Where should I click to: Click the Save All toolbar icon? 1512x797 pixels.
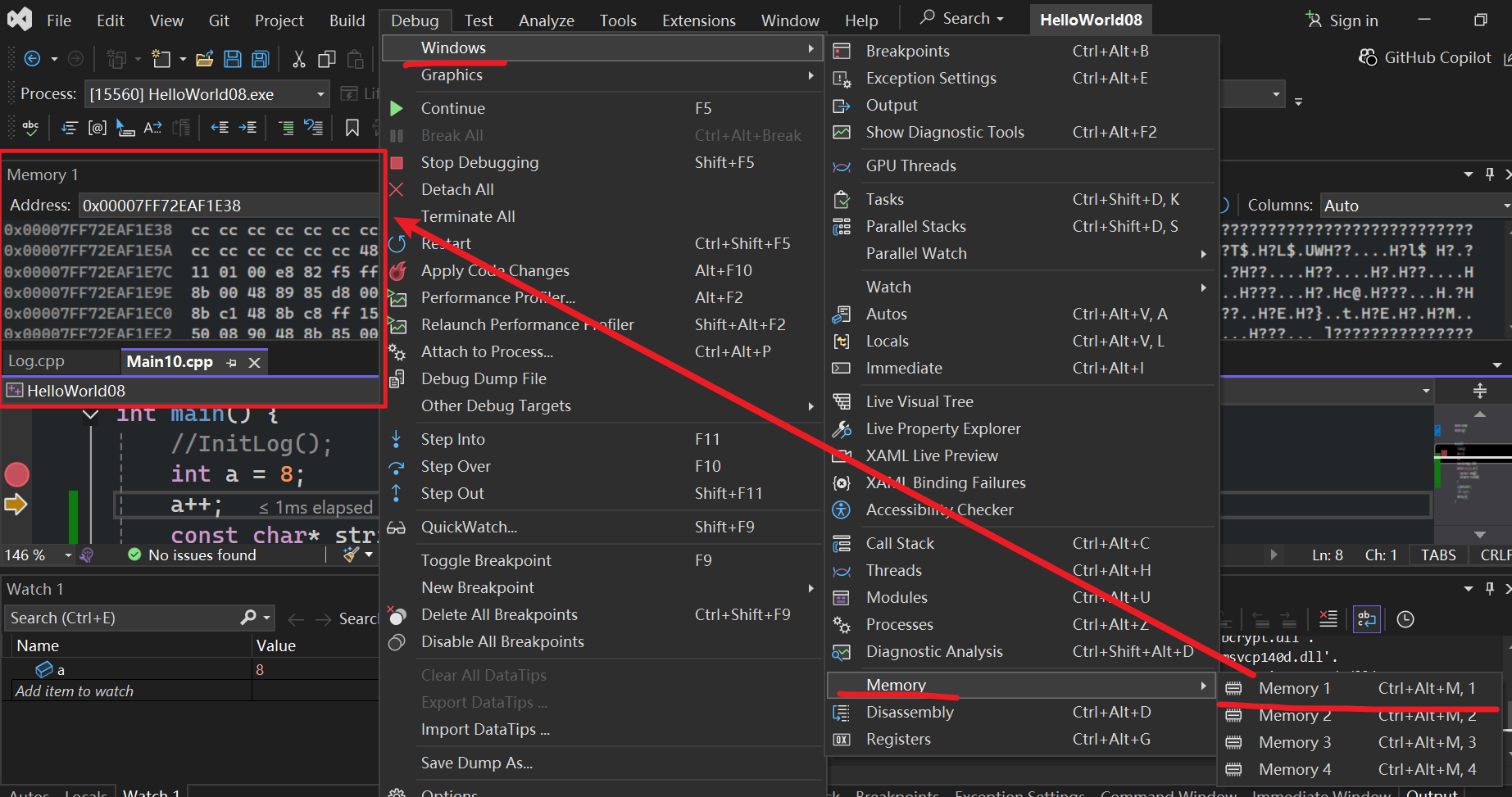[x=261, y=59]
